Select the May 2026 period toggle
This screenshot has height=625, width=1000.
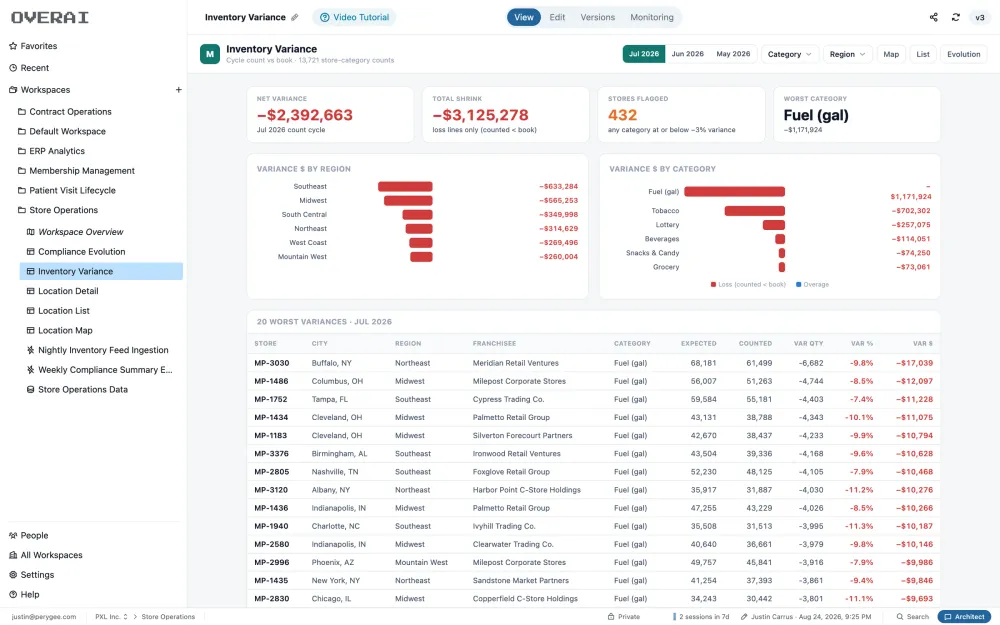click(733, 54)
